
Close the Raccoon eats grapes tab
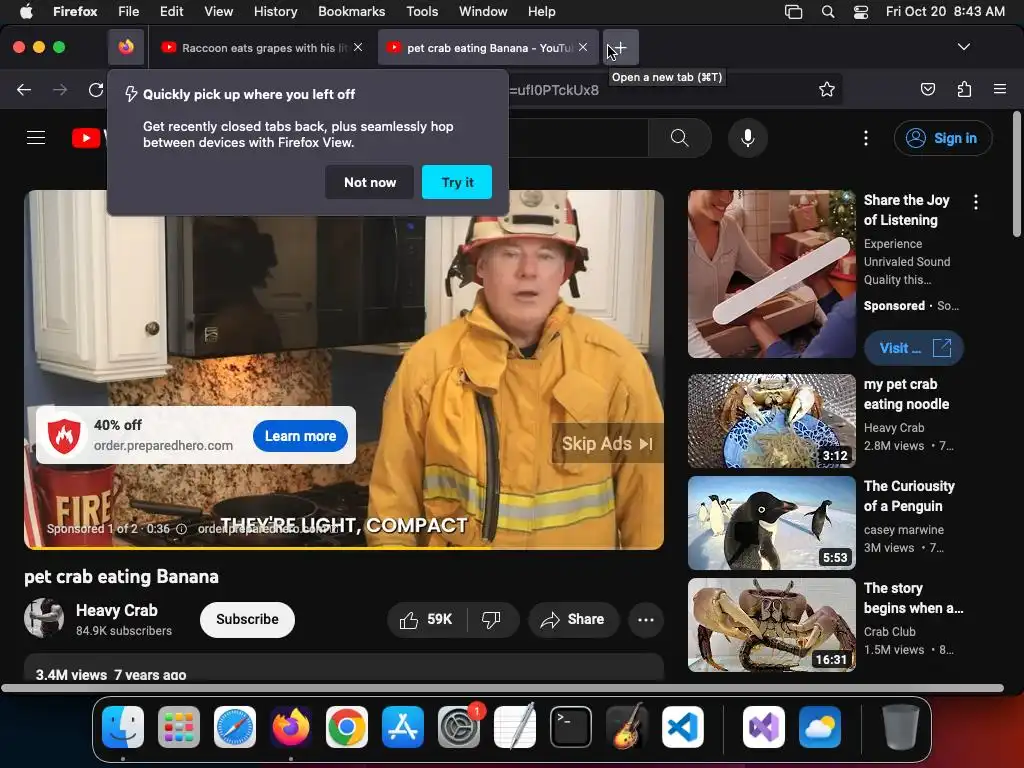[x=358, y=47]
